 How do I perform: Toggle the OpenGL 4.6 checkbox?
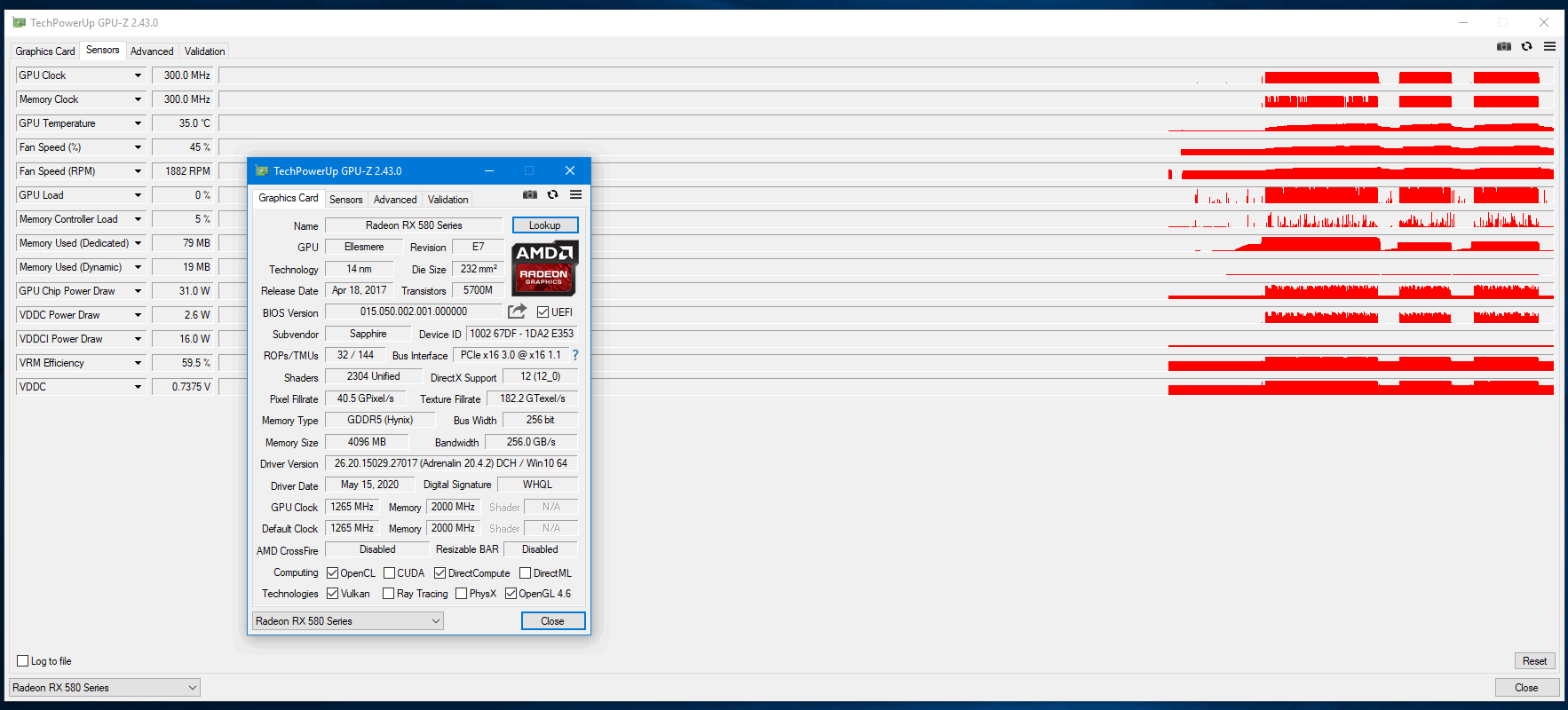pos(511,594)
